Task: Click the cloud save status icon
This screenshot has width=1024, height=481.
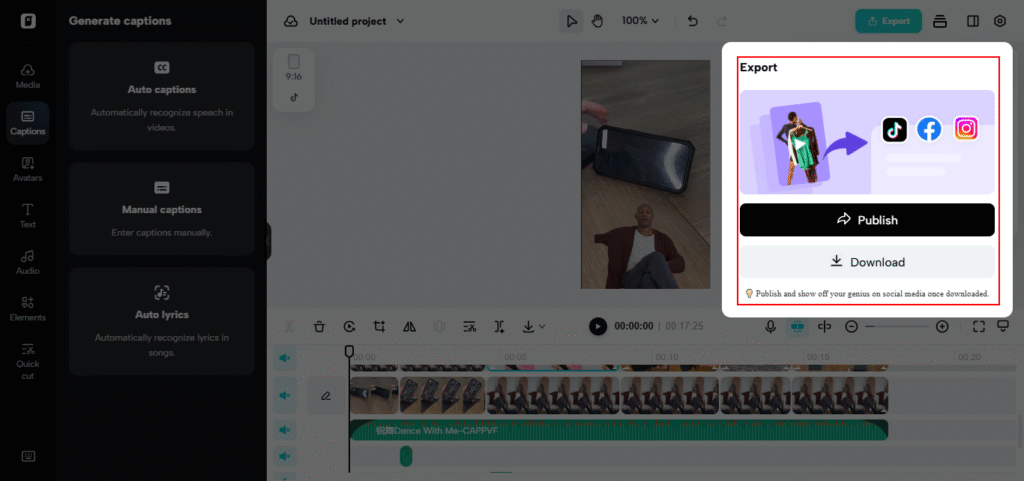Action: [291, 21]
